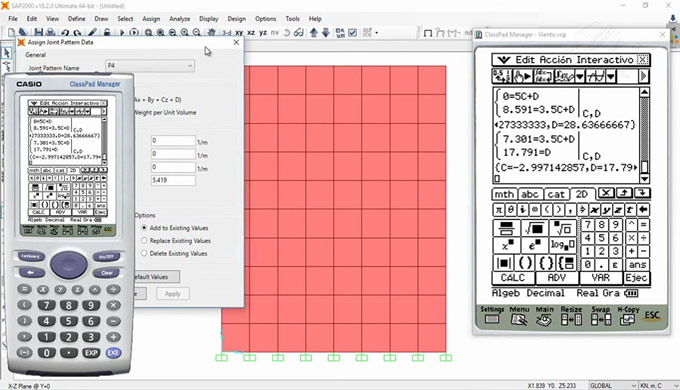This screenshot has width=680, height=390.
Task: Click the Swap icon on the ClassPad panel
Action: point(601,316)
